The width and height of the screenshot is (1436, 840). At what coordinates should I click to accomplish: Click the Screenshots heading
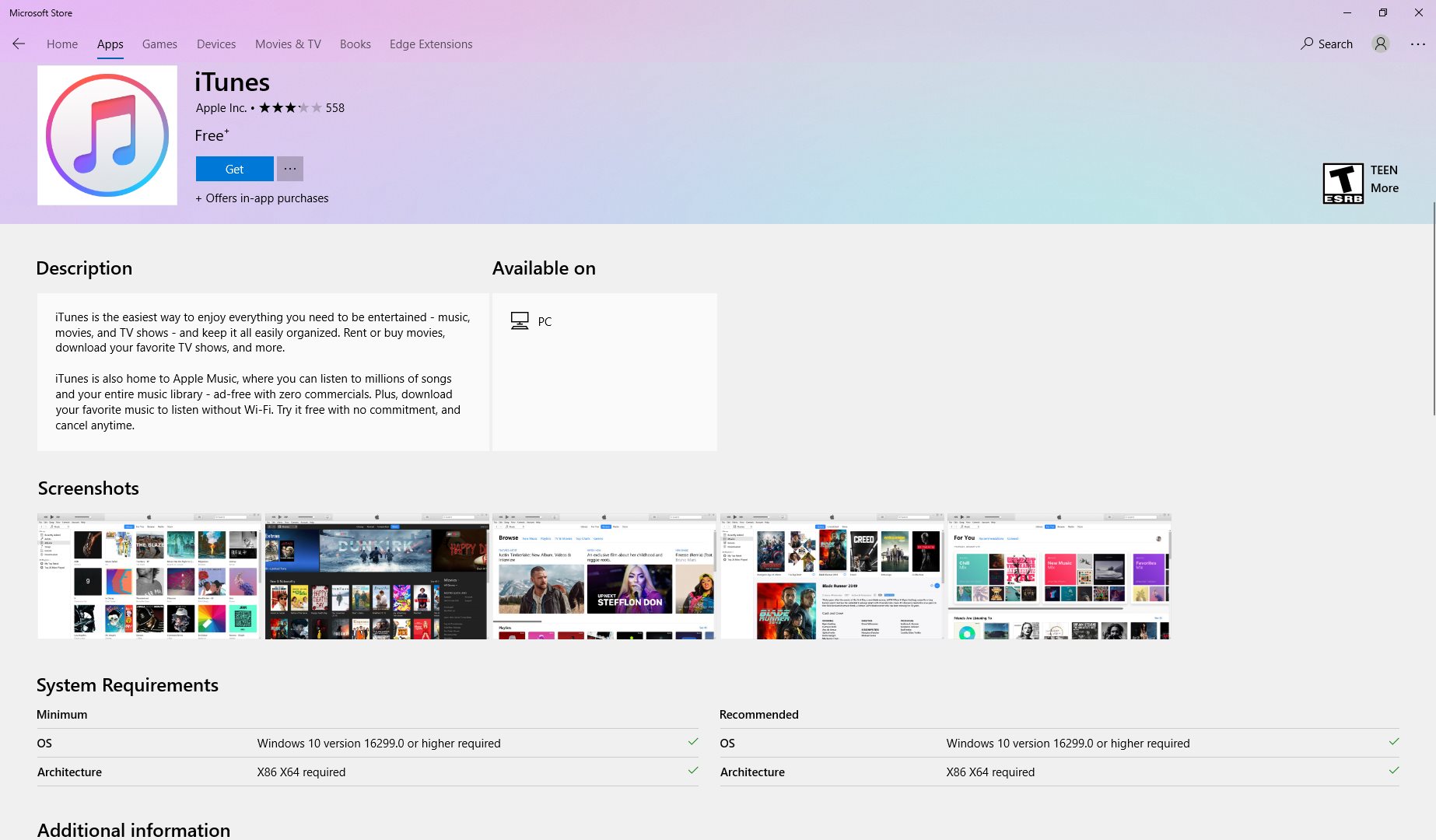pos(89,488)
